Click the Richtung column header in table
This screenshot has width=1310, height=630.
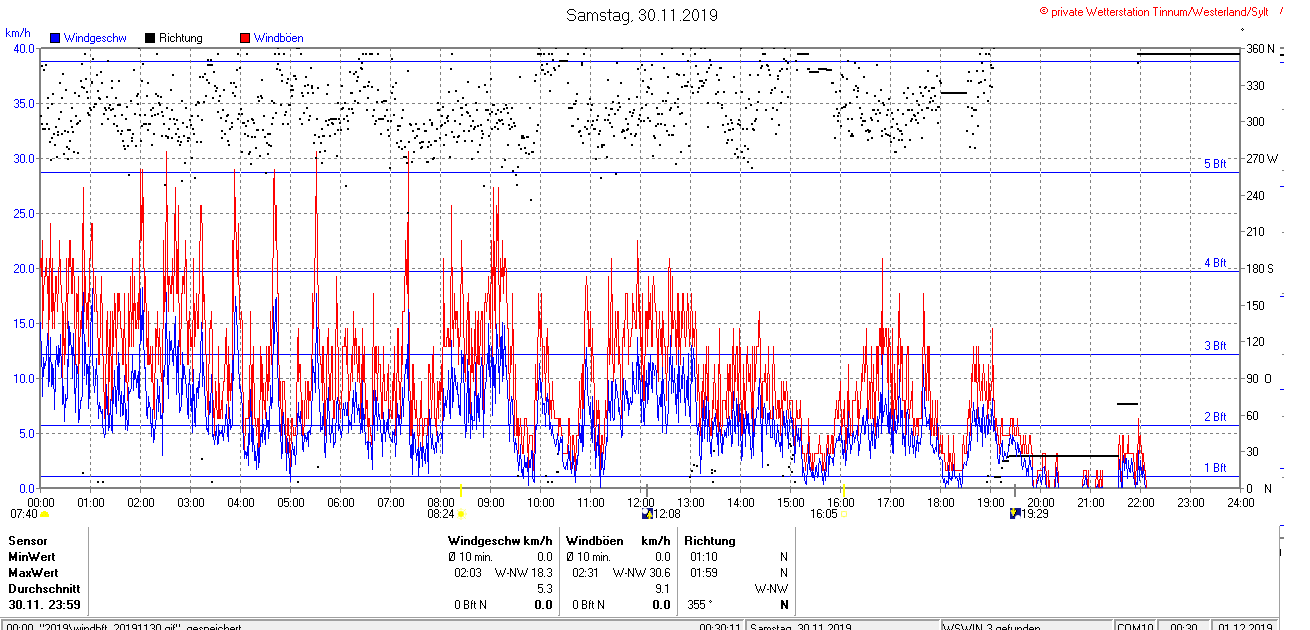(x=710, y=541)
